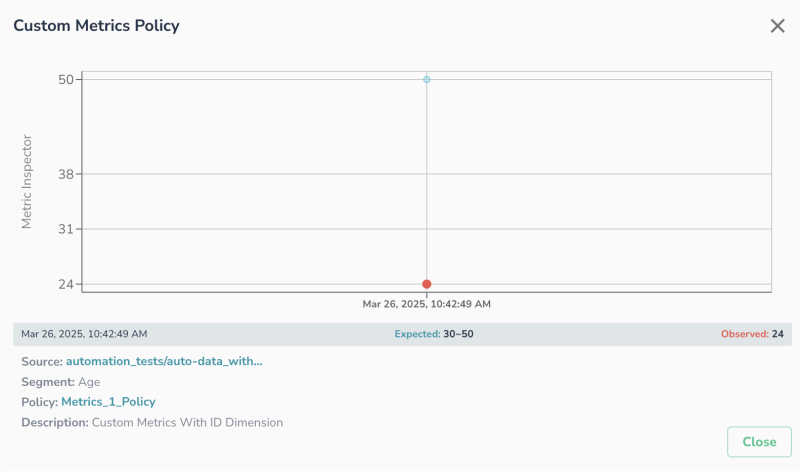Click the Metric Inspector axis title
Viewport: 800px width, 471px height.
click(27, 181)
